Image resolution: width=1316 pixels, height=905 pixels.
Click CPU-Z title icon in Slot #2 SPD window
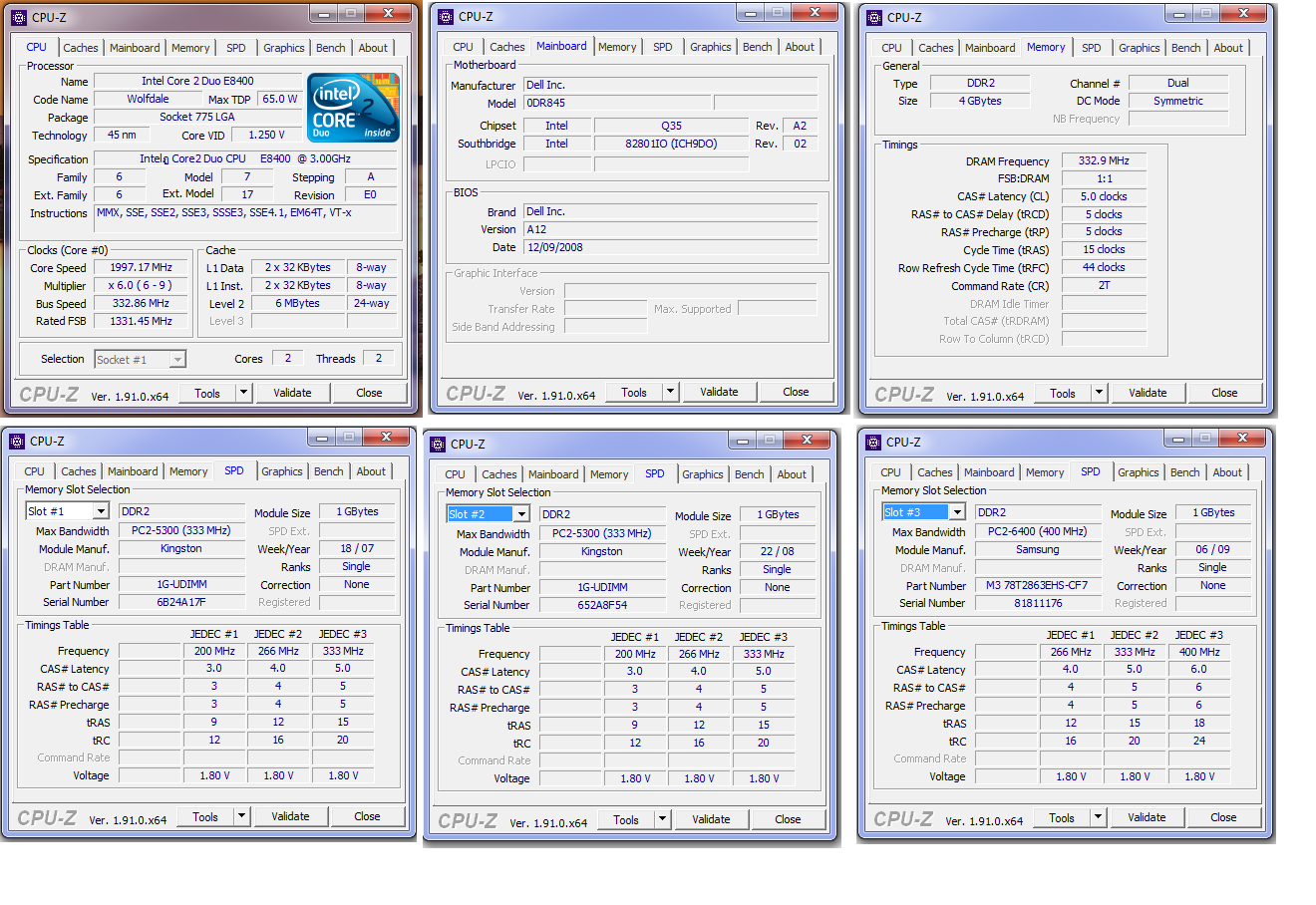pyautogui.click(x=438, y=444)
